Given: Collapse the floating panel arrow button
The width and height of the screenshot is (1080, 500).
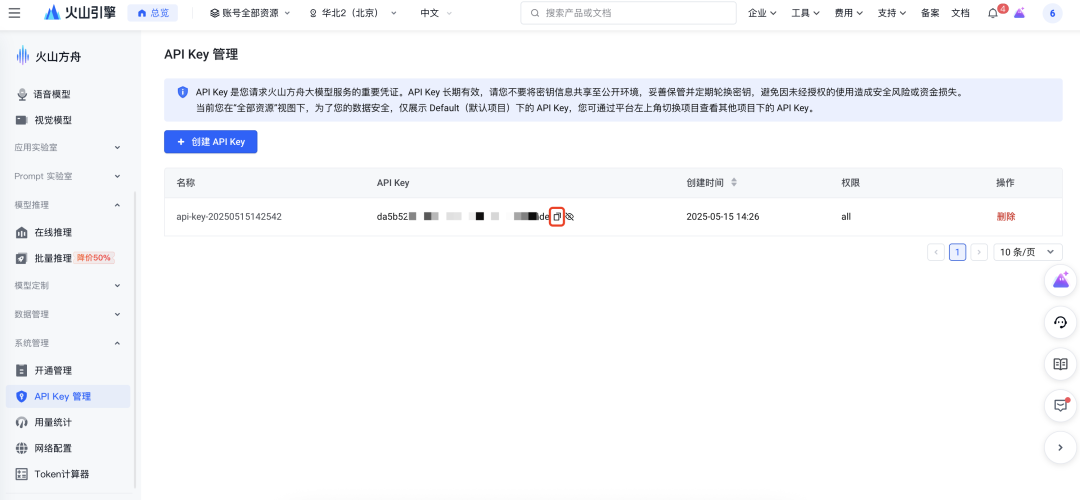Looking at the screenshot, I should click(x=1060, y=447).
